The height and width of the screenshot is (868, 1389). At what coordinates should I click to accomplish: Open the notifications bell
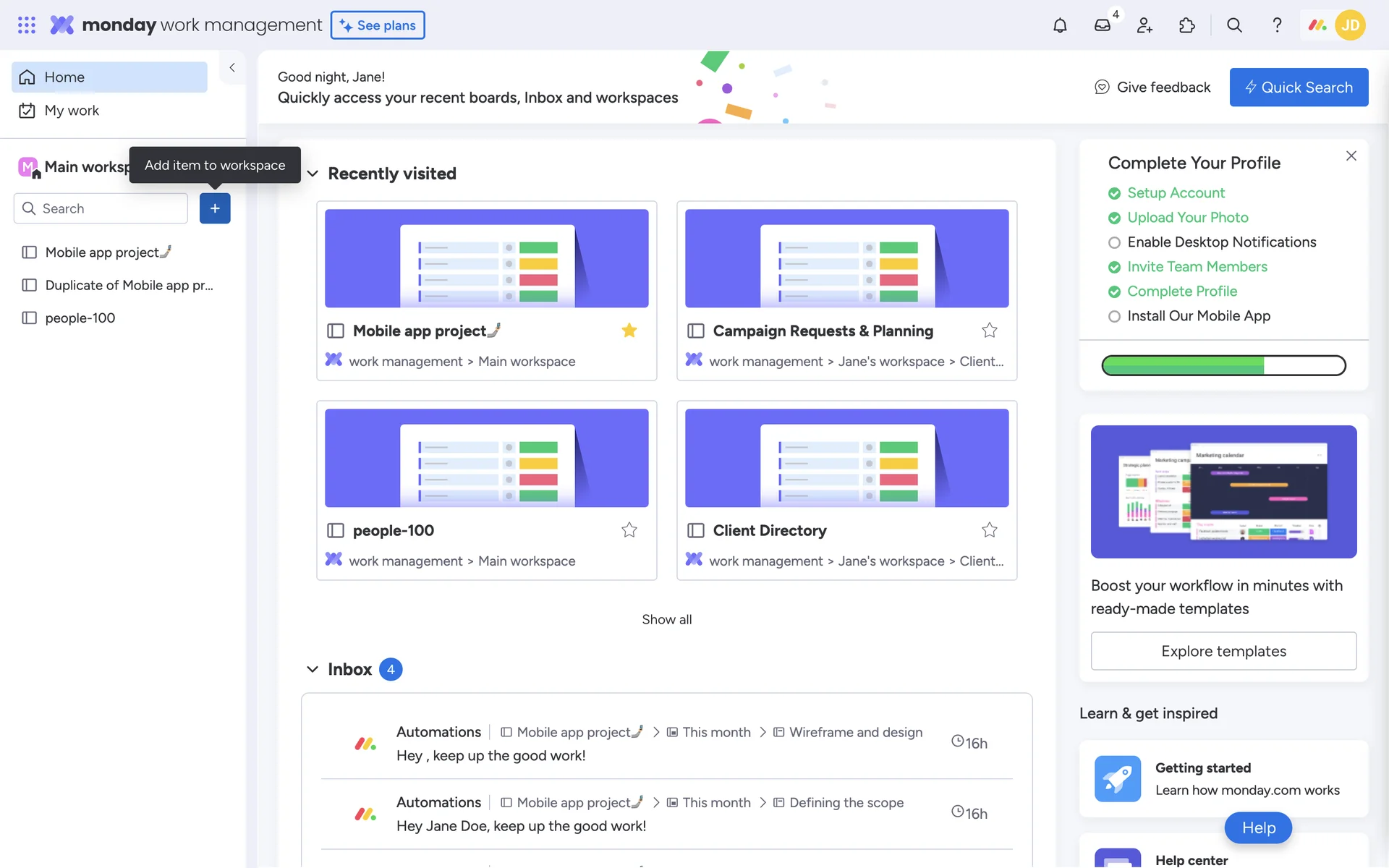[1060, 25]
